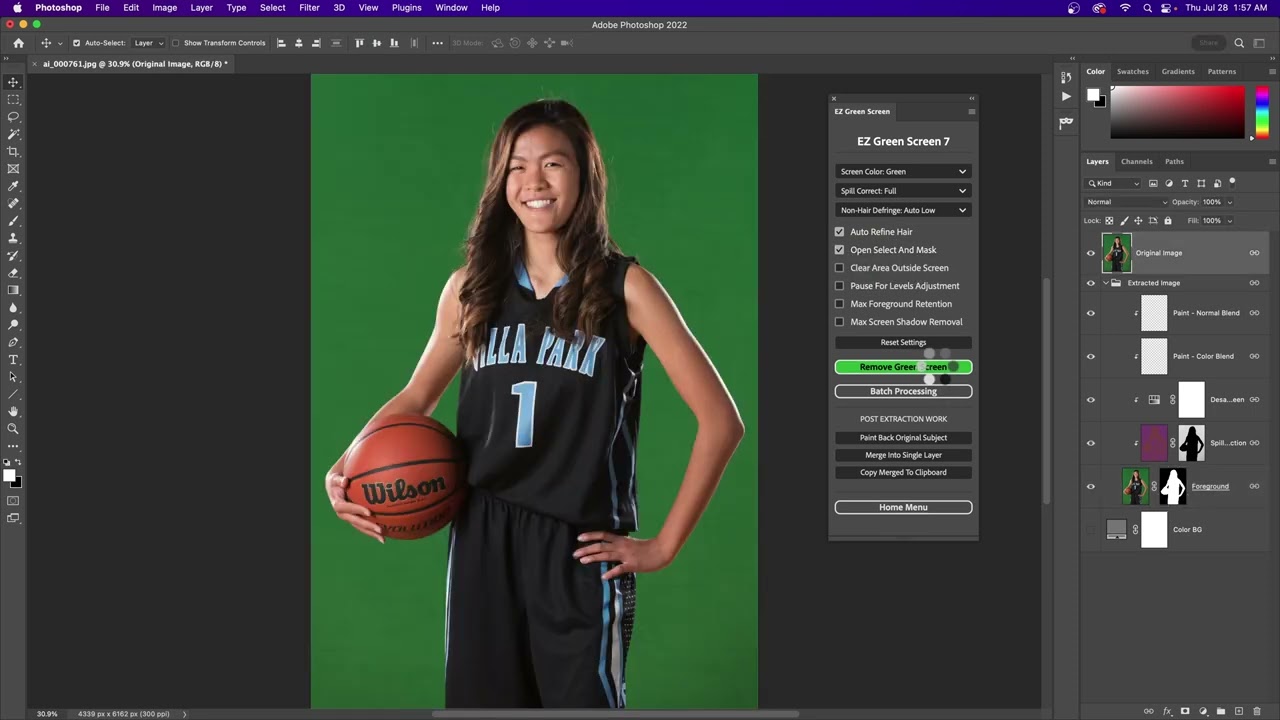Switch to the Channels tab
This screenshot has width=1280, height=720.
click(x=1136, y=161)
